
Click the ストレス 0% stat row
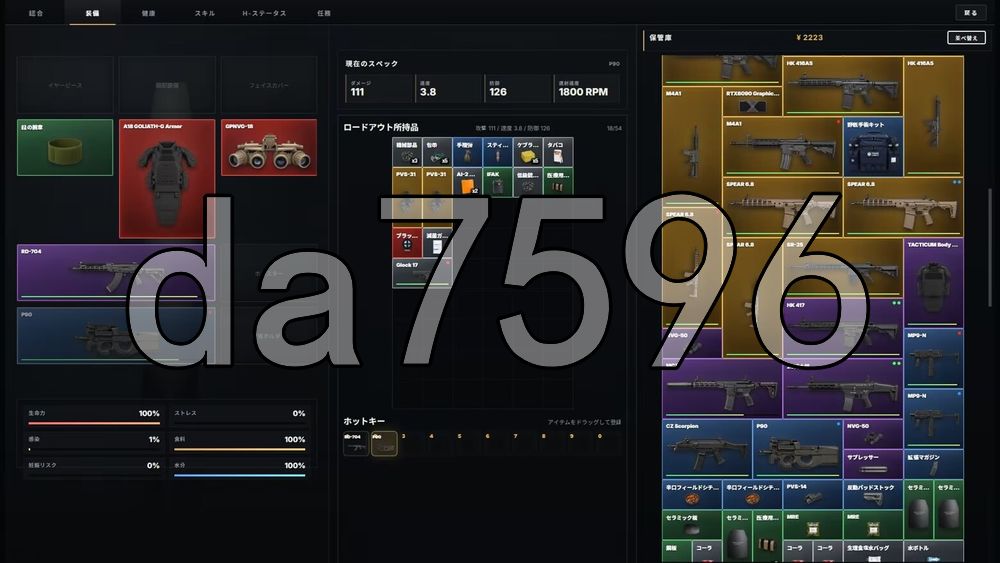click(x=239, y=416)
